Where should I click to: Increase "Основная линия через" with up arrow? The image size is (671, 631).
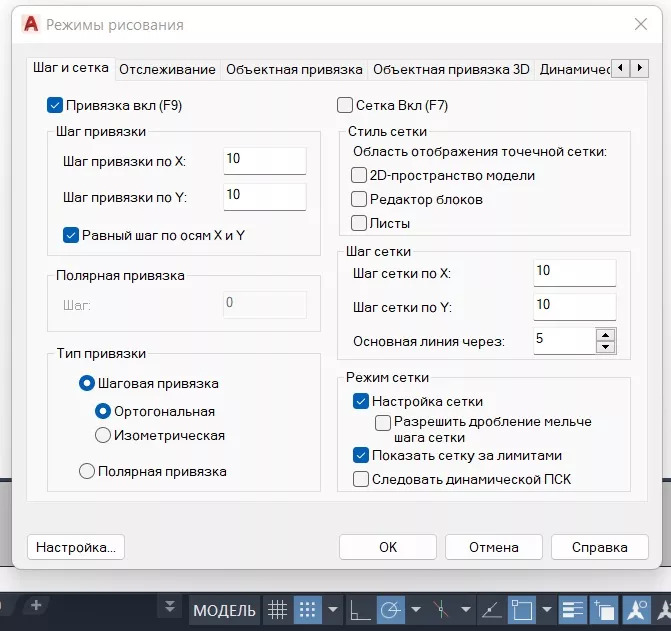tap(605, 334)
